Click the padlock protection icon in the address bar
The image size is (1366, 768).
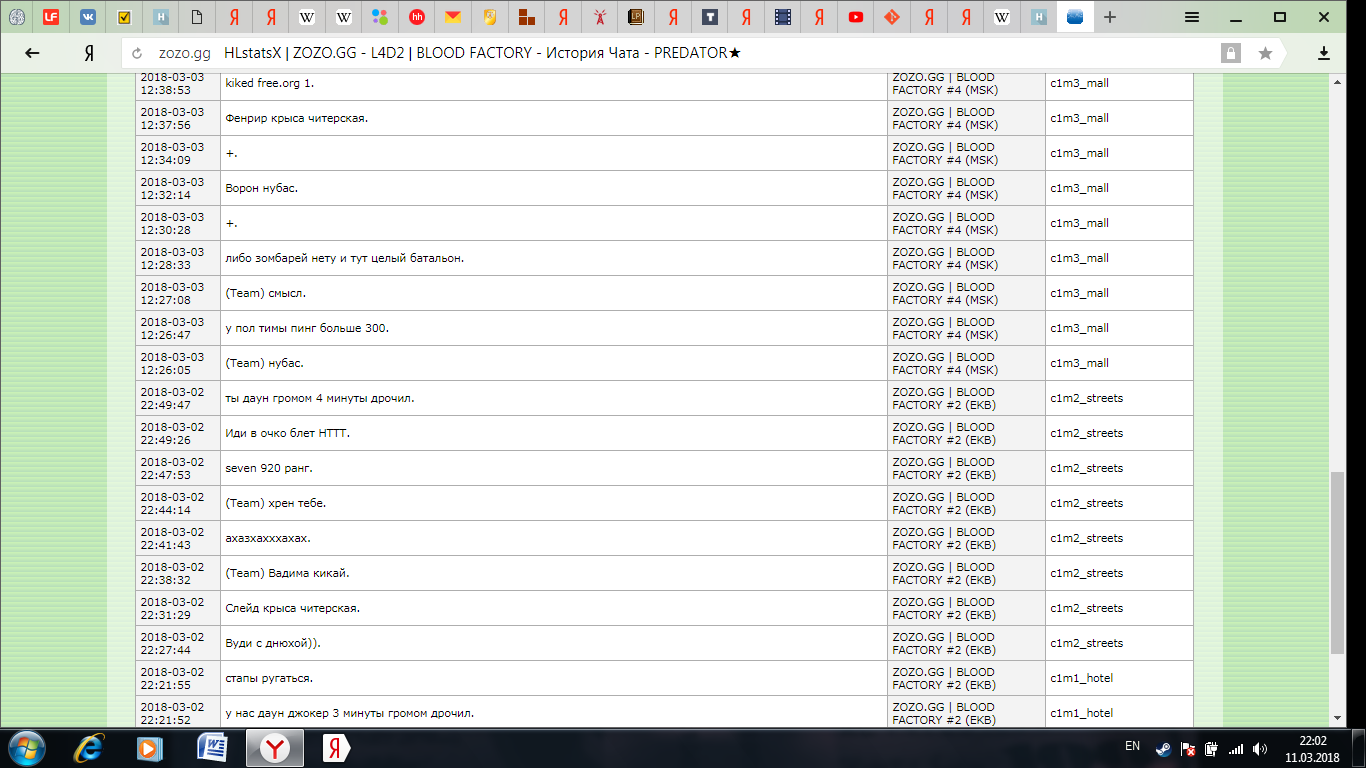(x=1230, y=53)
